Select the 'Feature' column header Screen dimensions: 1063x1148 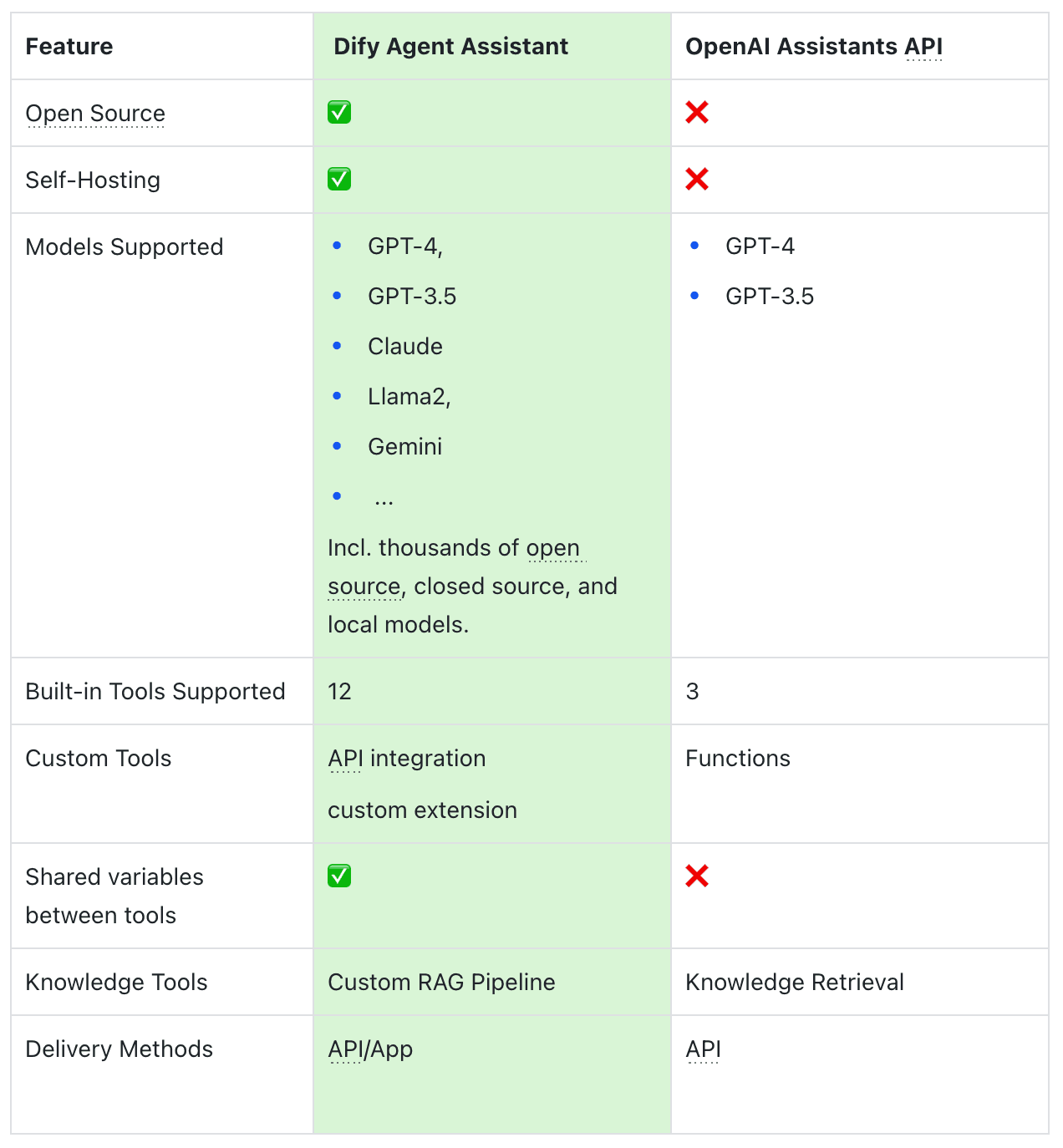[x=69, y=47]
